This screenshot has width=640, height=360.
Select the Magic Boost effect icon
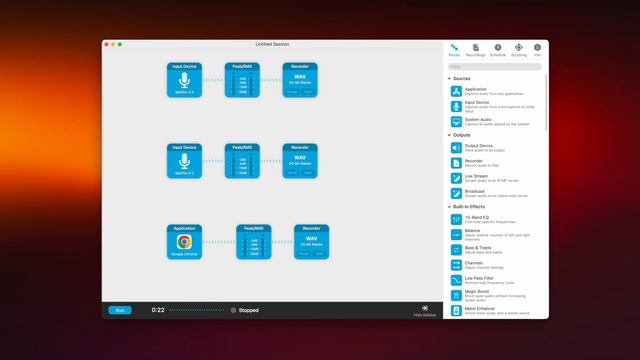tap(456, 295)
